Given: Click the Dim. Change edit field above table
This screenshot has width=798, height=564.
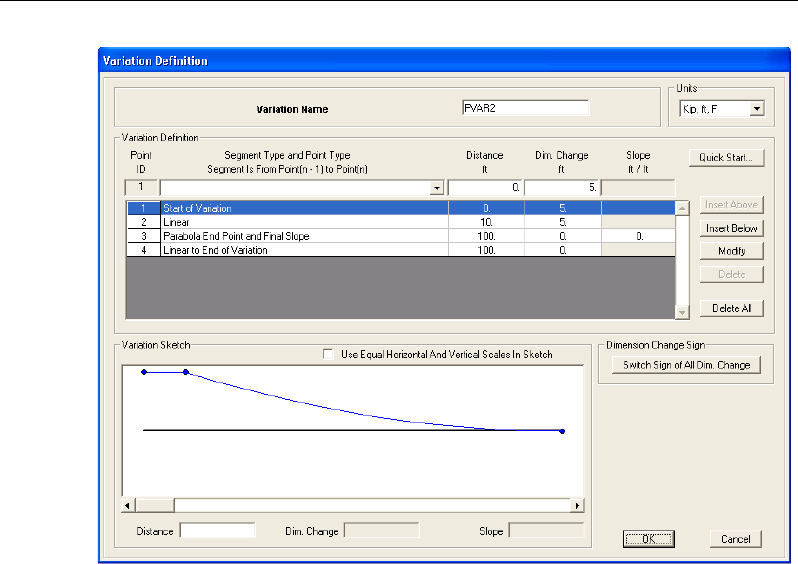Looking at the screenshot, I should [x=561, y=187].
